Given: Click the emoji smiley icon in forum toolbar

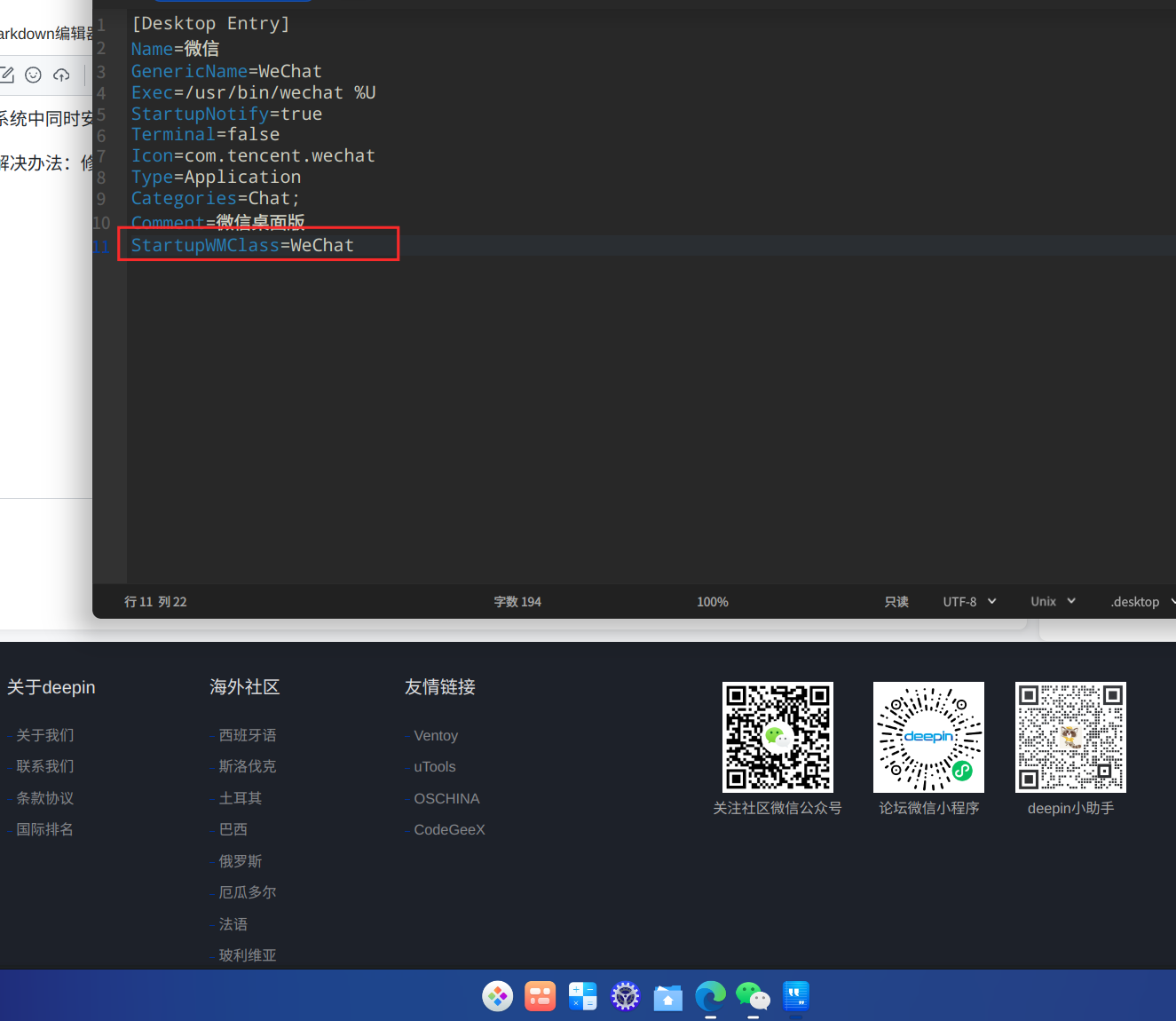Looking at the screenshot, I should pos(34,75).
